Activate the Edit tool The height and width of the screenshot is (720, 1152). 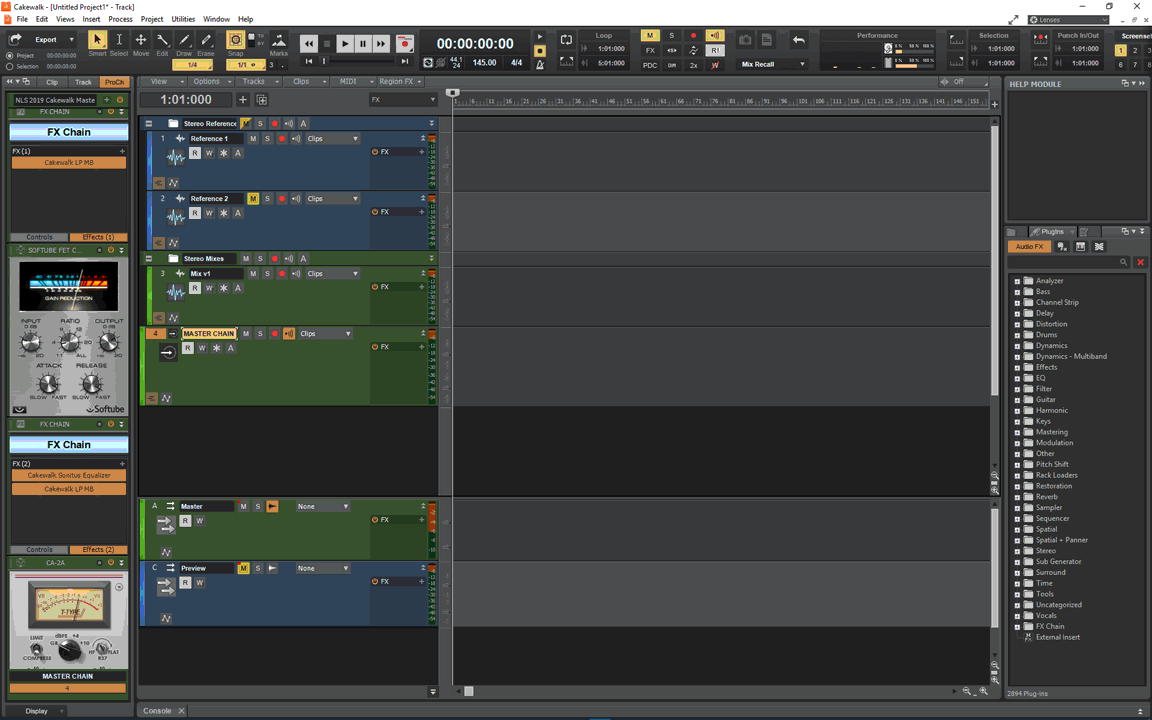(162, 40)
